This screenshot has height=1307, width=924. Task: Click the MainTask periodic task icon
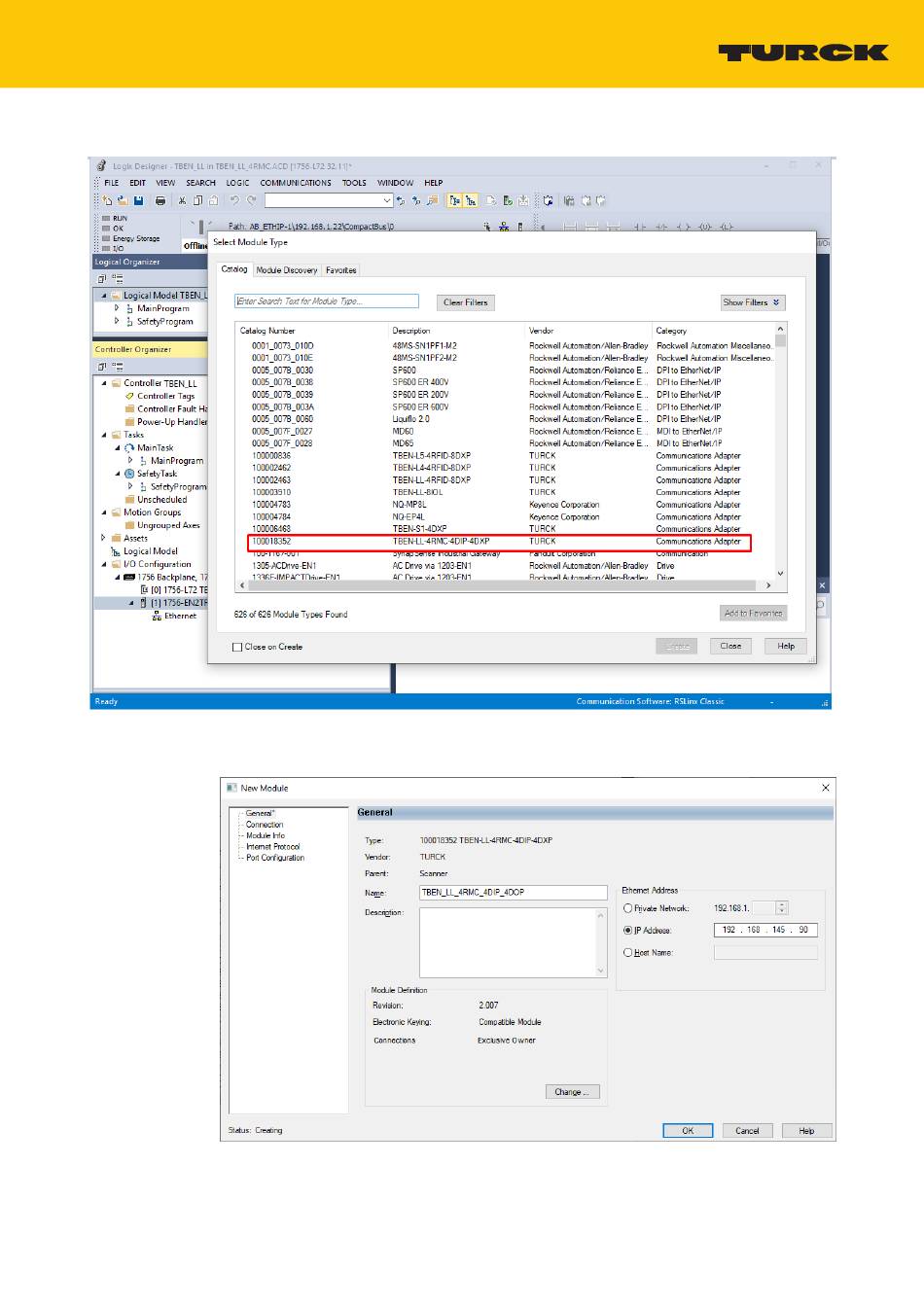coord(129,448)
